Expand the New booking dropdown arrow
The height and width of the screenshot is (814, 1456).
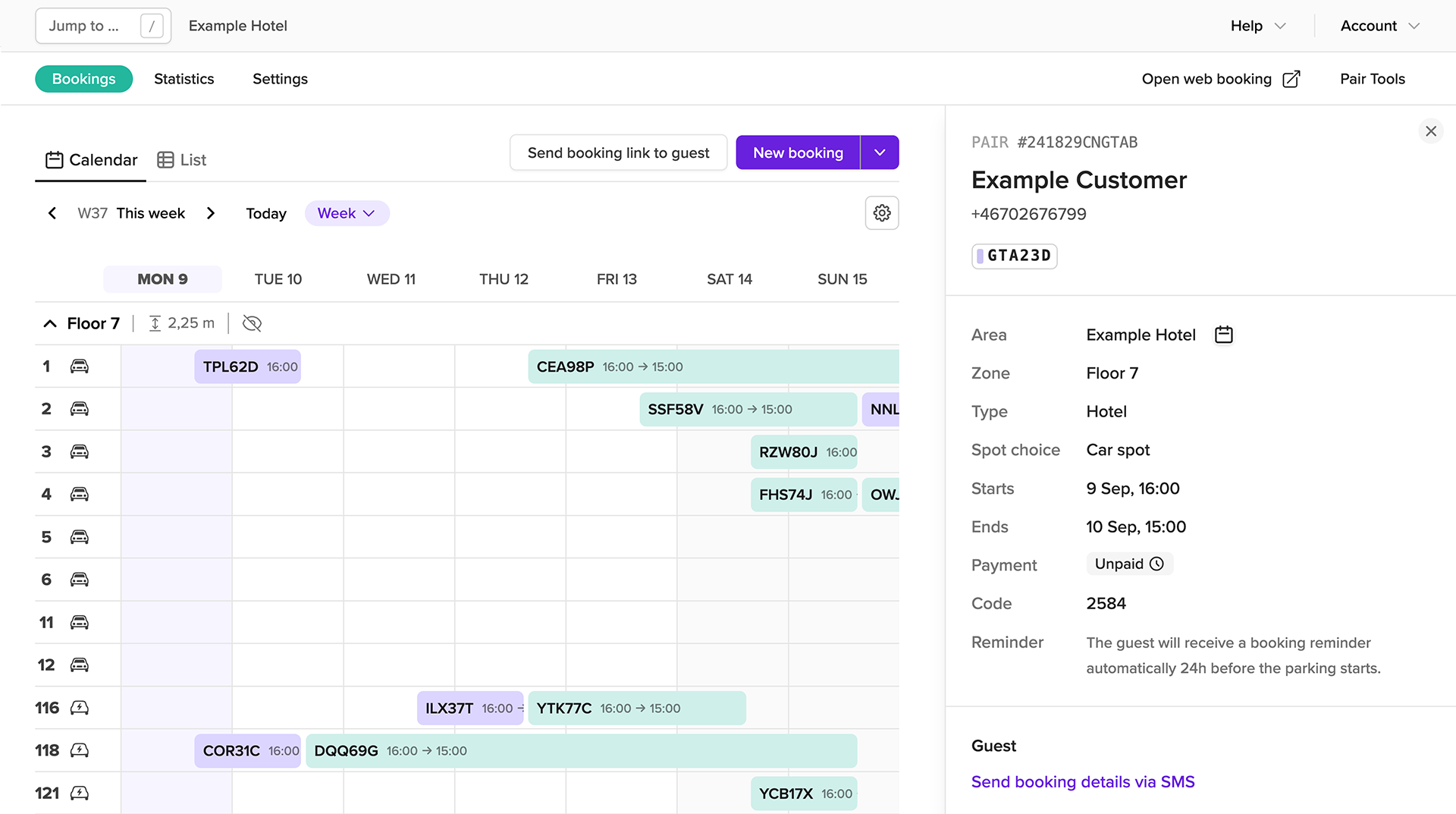pos(880,152)
